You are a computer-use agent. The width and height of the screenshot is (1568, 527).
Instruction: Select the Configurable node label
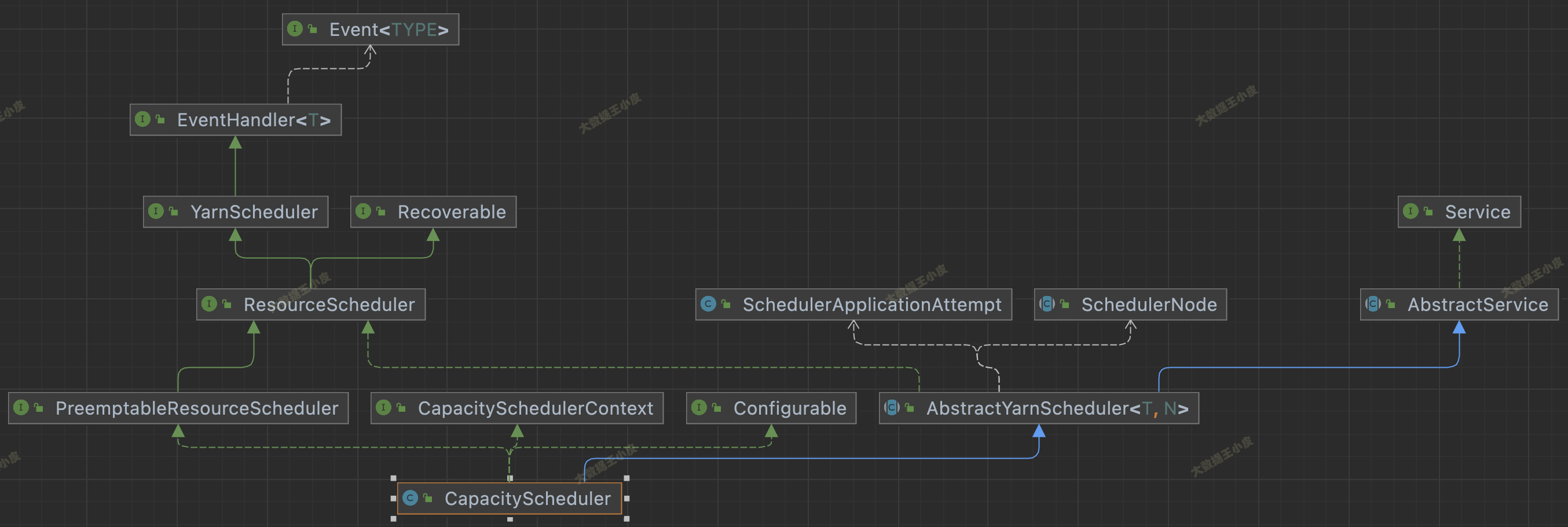(790, 408)
